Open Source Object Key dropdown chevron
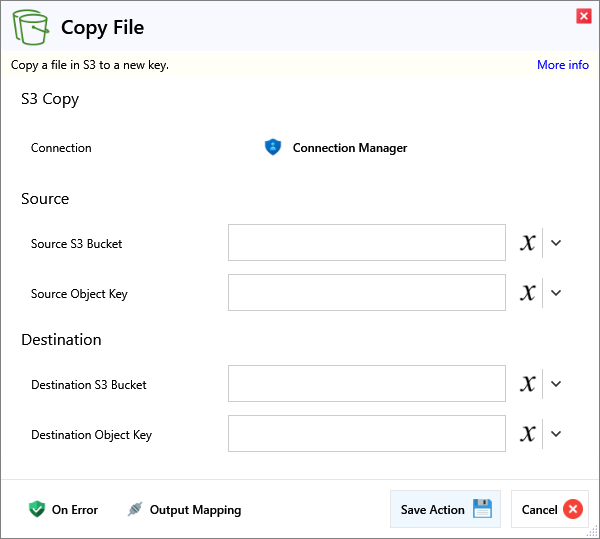The image size is (600, 539). 557,293
